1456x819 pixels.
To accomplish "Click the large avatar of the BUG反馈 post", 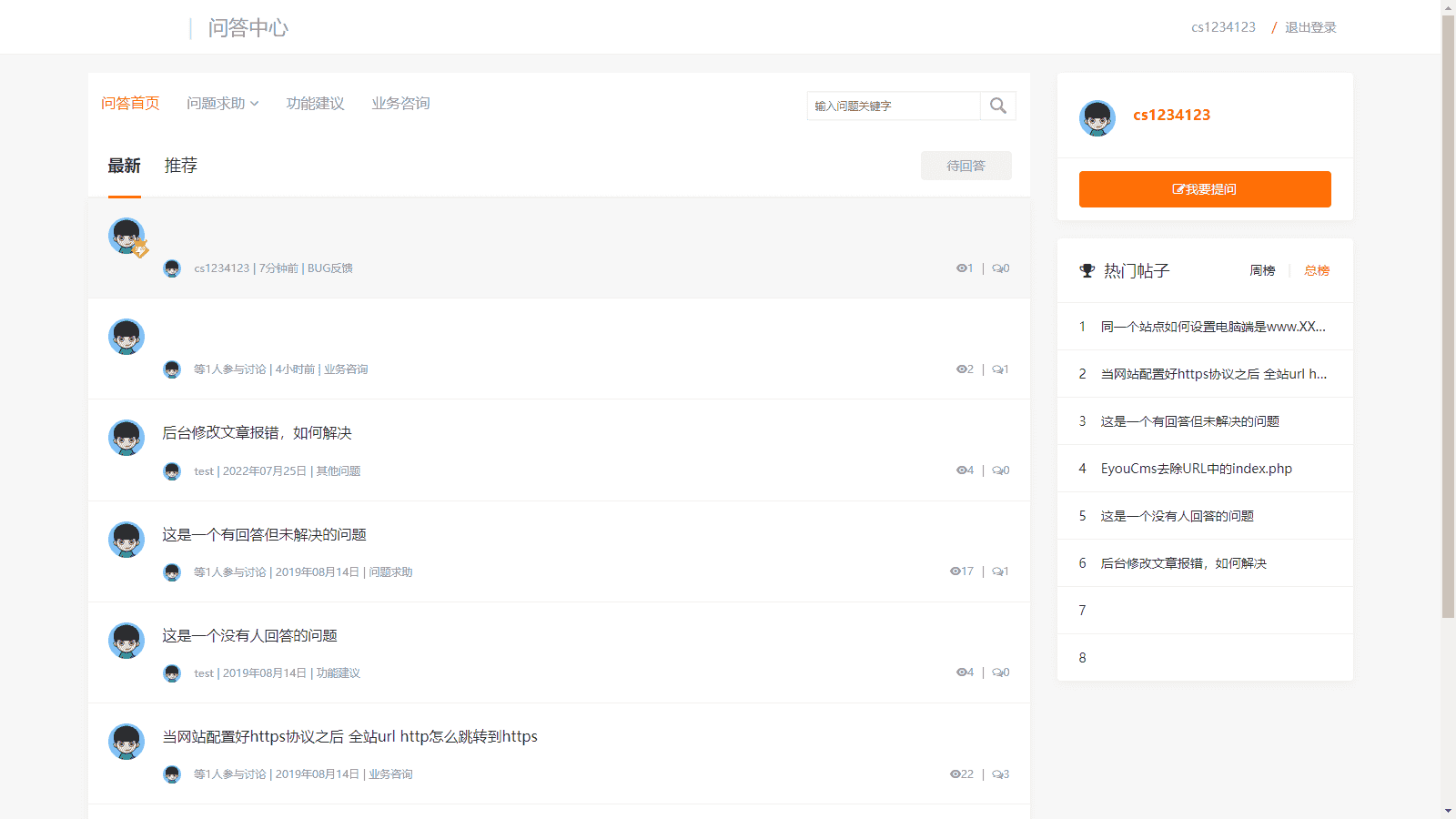I will 126,236.
